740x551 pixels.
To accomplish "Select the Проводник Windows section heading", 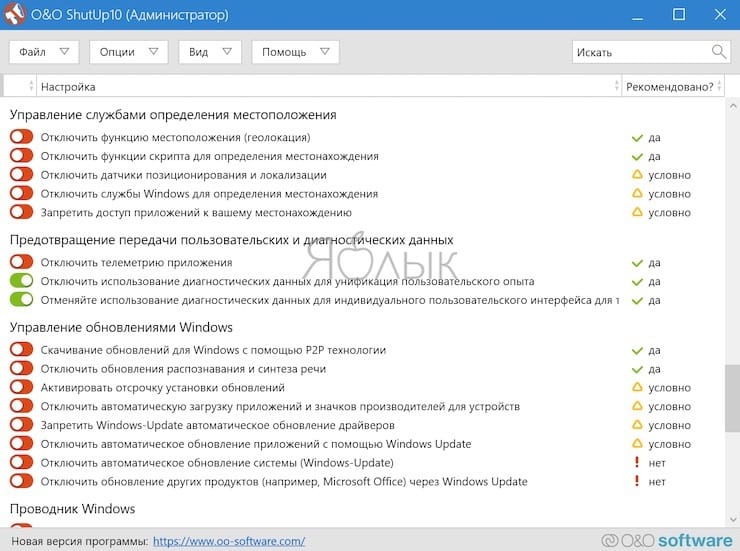I will click(72, 509).
